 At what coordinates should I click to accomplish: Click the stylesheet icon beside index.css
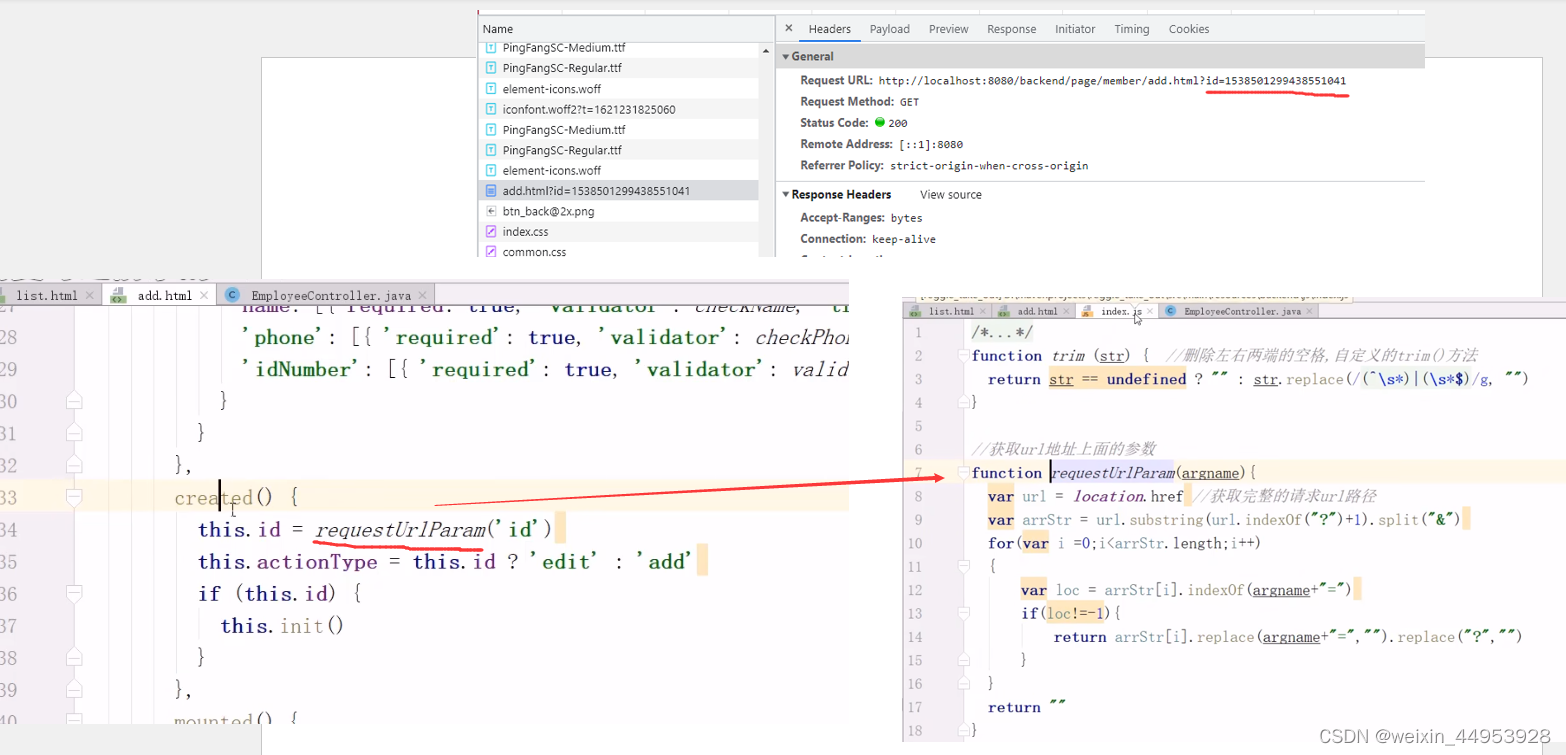[491, 232]
